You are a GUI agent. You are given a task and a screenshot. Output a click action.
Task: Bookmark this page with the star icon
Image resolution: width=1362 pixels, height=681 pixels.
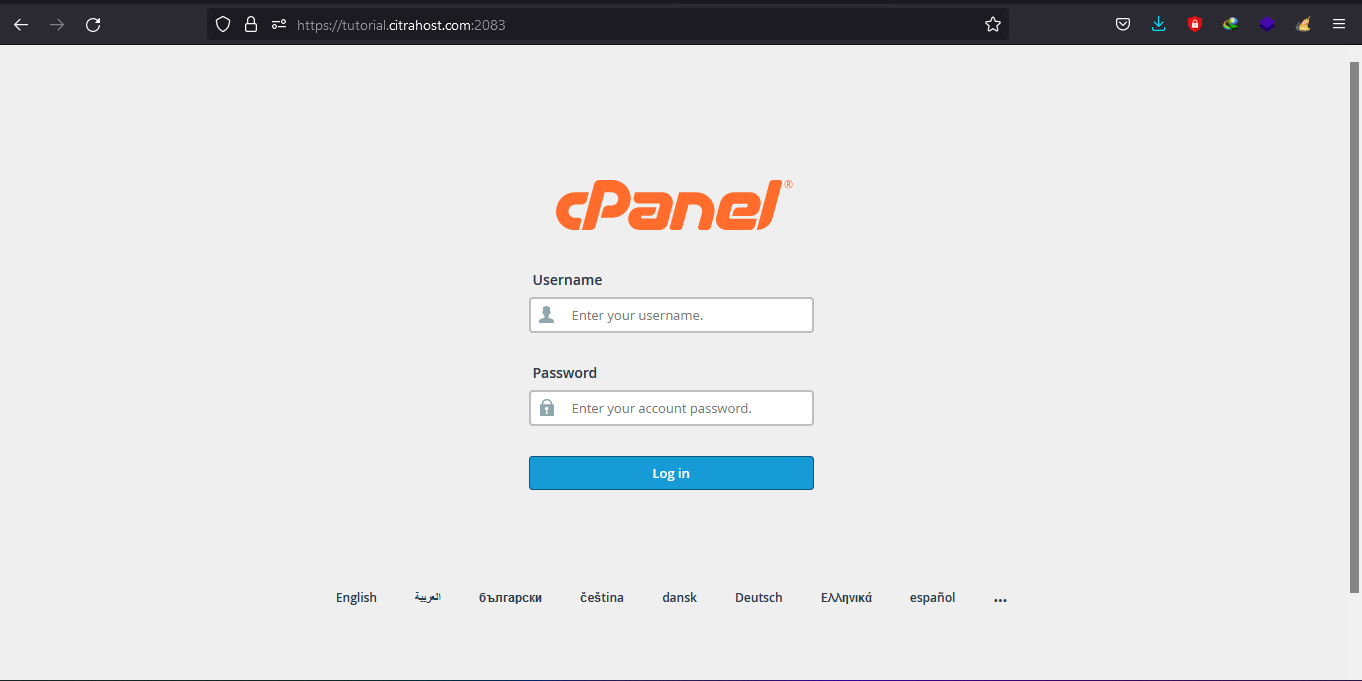993,25
